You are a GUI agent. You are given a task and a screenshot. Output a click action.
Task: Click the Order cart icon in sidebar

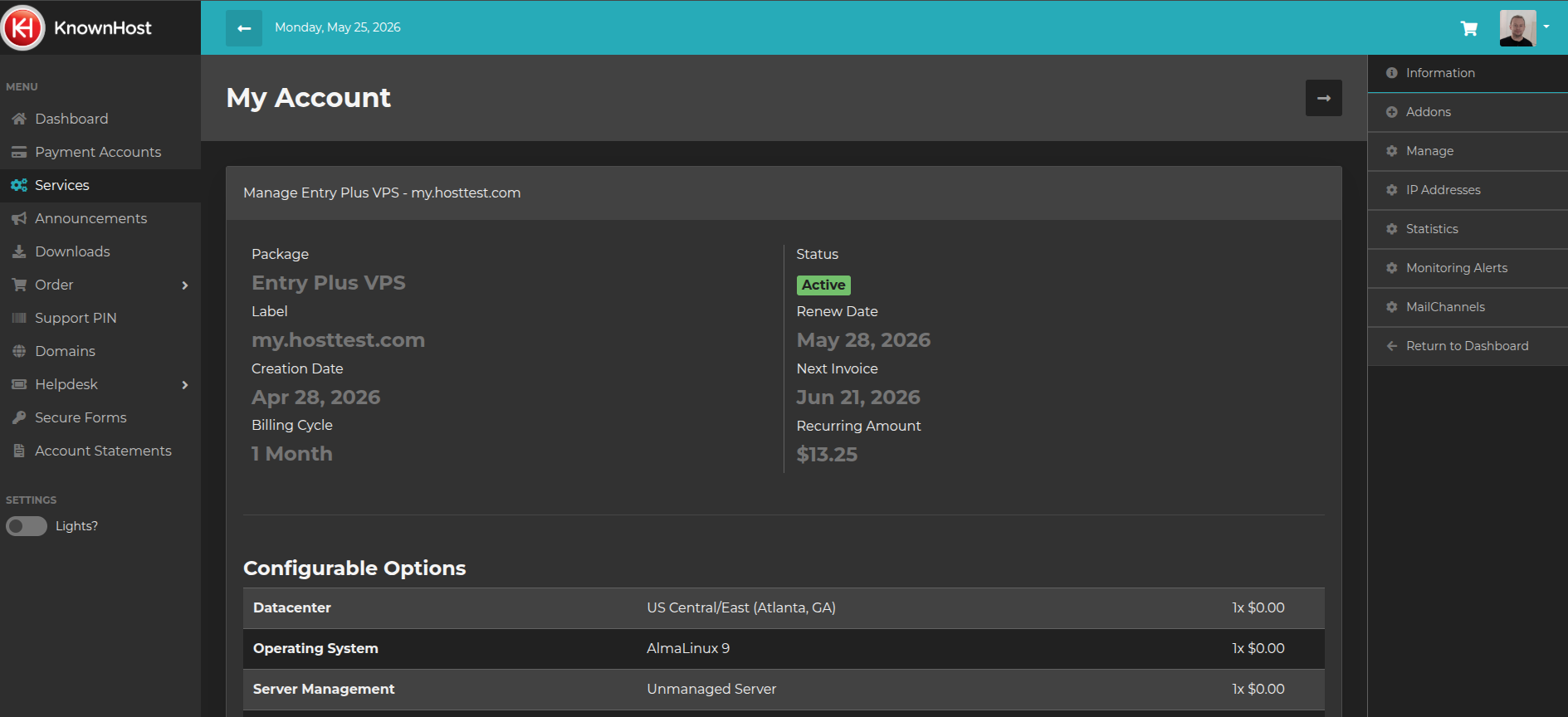(19, 285)
